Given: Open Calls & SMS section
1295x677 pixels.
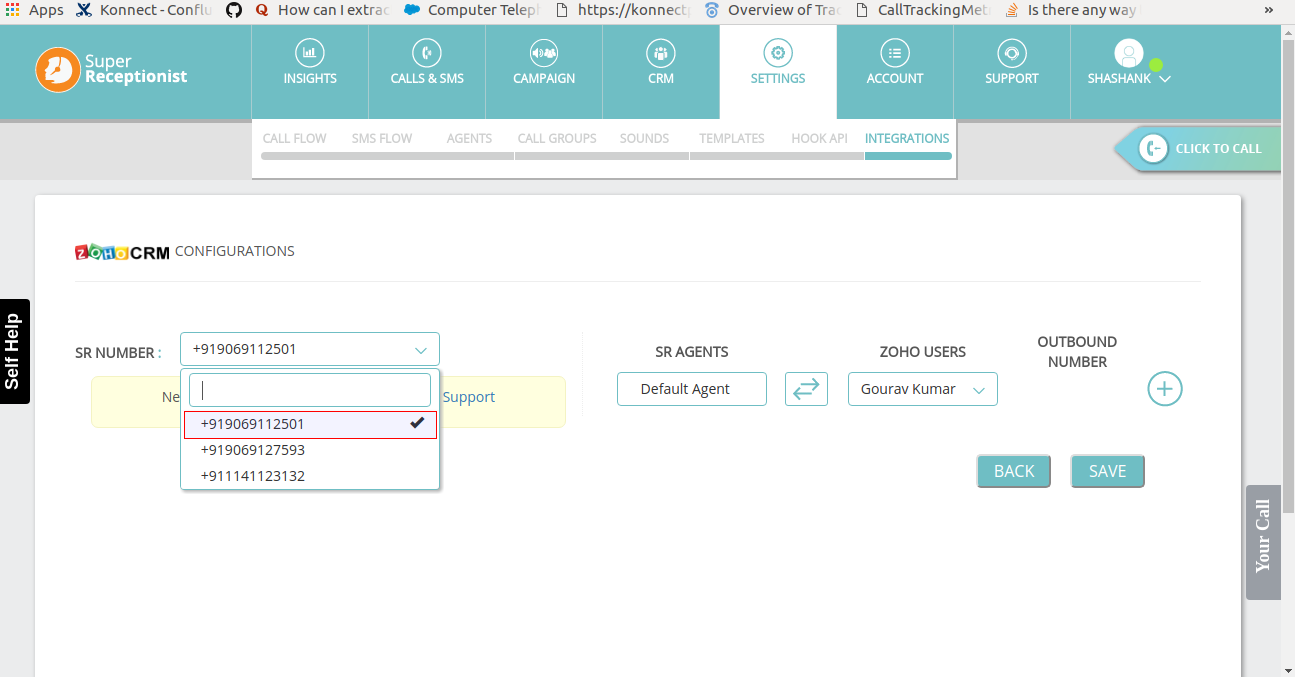Looking at the screenshot, I should (427, 72).
